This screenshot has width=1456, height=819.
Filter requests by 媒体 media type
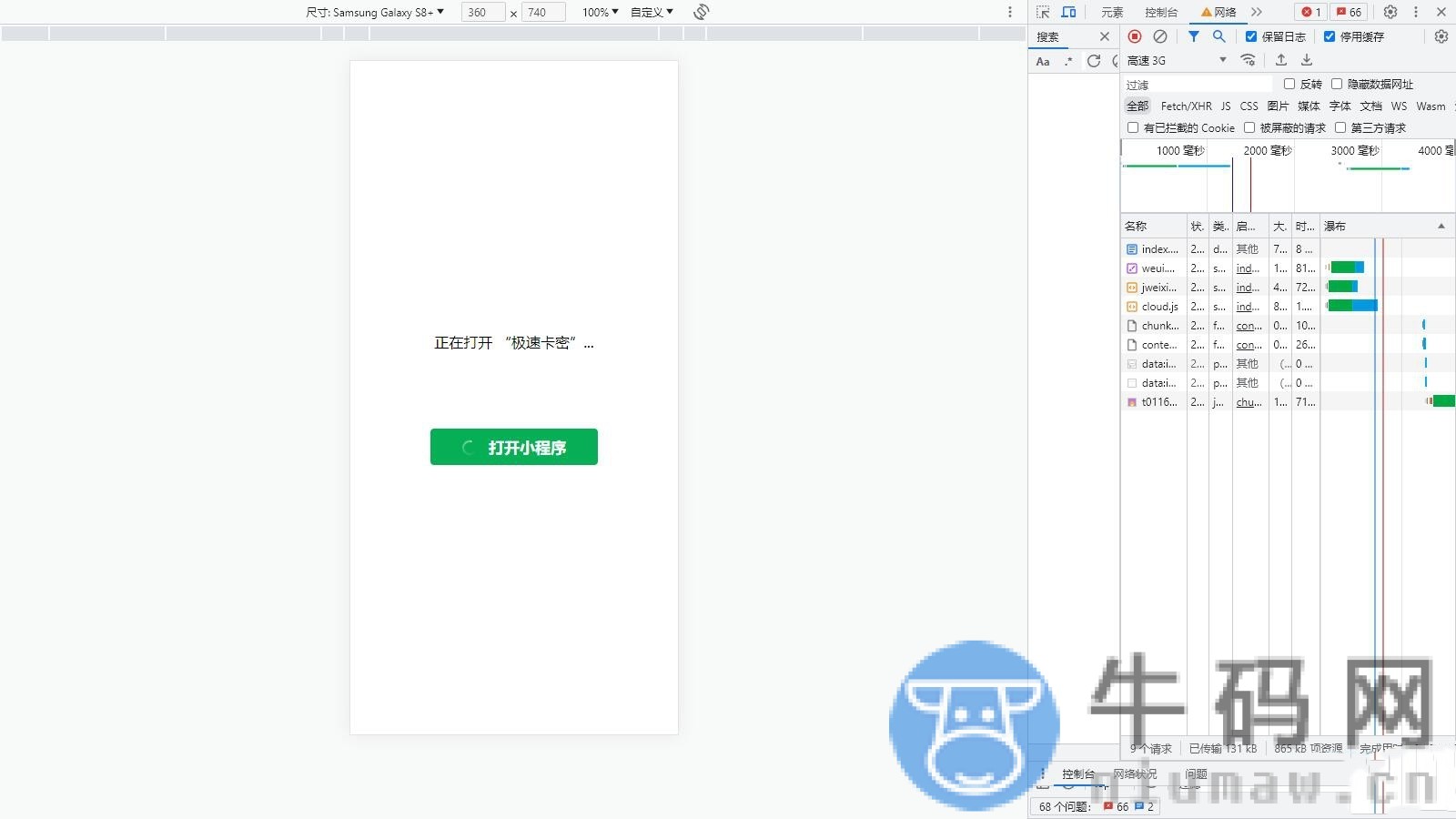click(x=1309, y=106)
